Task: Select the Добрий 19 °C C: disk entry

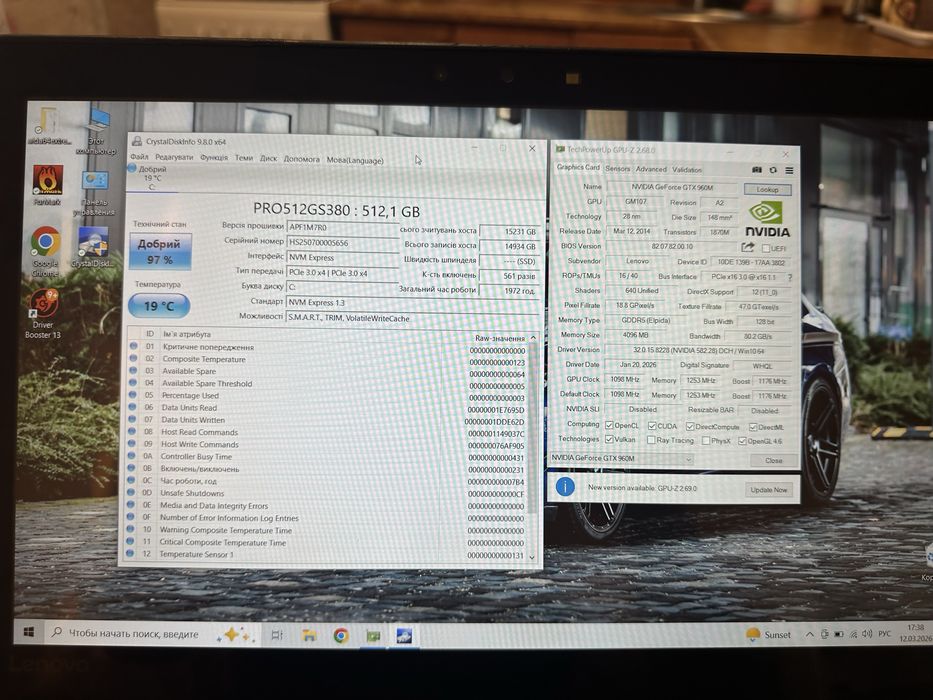Action: click(x=152, y=178)
